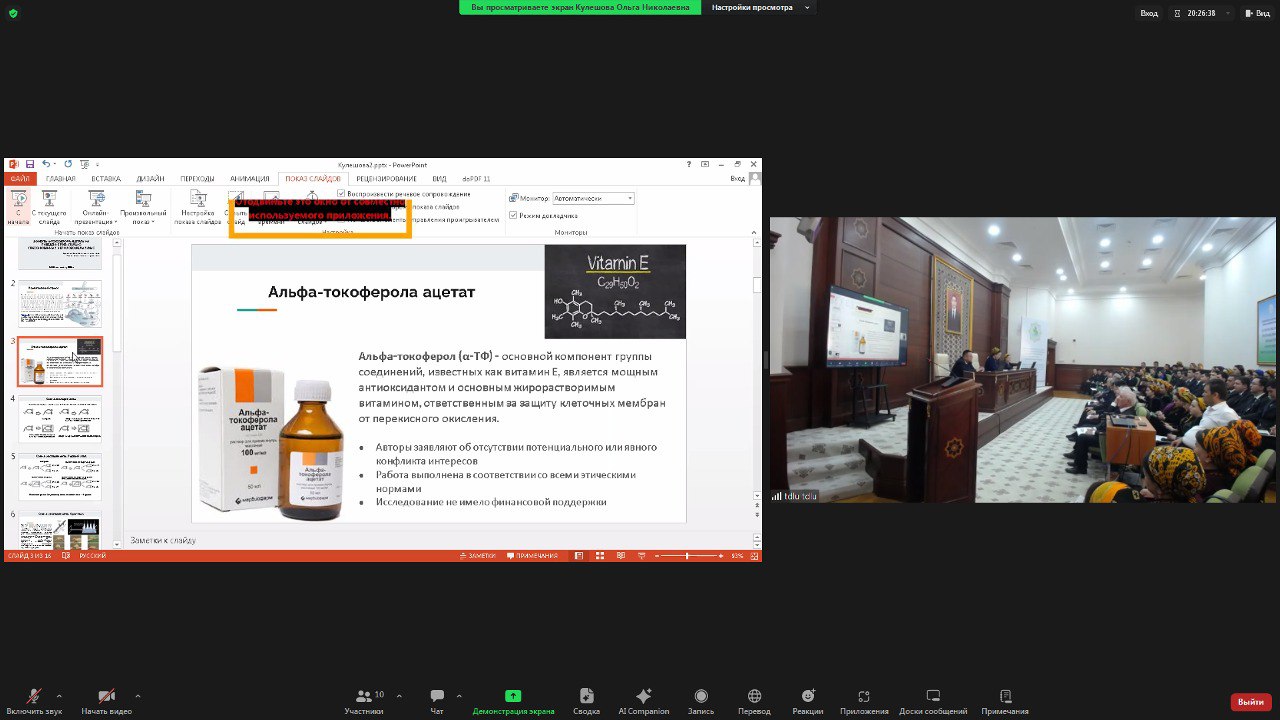Image resolution: width=1280 pixels, height=720 pixels.
Task: Open the Доски сообщений whiteboards icon
Action: click(x=933, y=696)
